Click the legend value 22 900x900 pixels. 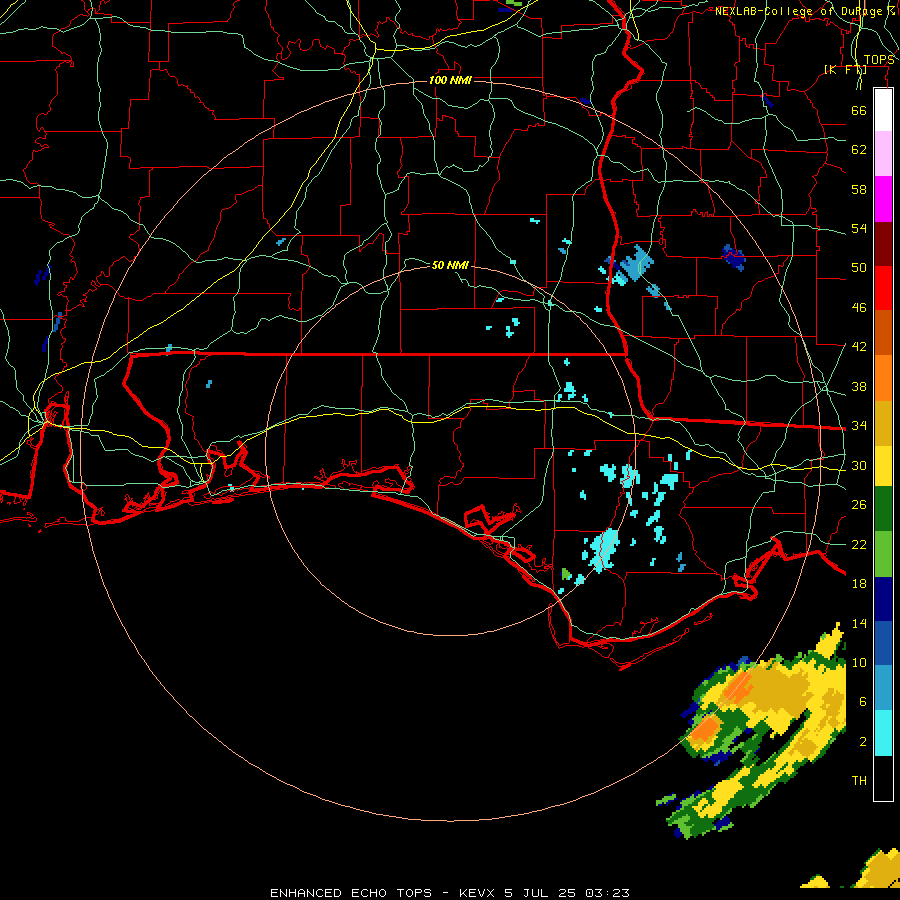click(859, 544)
